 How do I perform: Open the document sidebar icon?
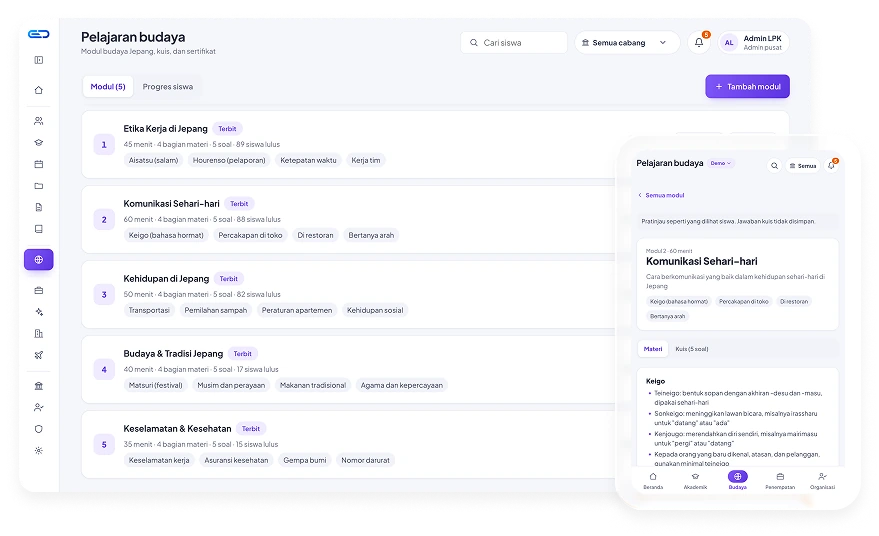coord(39,207)
